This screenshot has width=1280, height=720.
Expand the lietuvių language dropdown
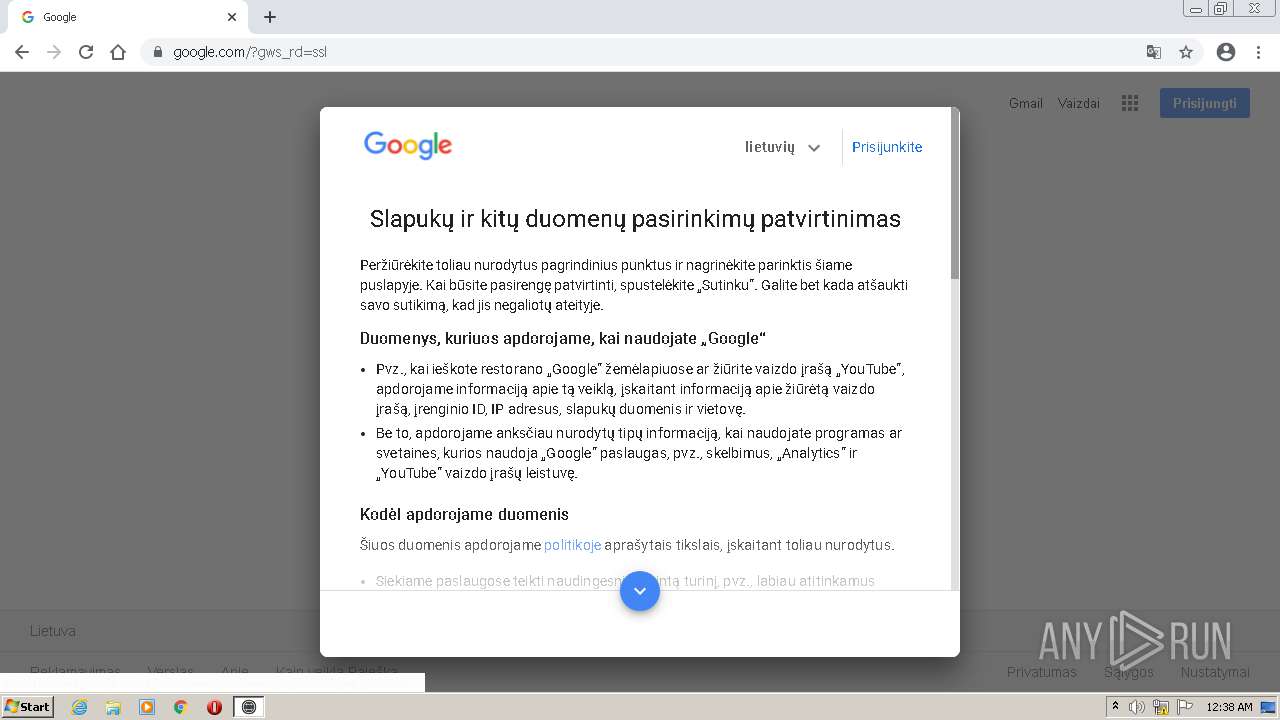(x=782, y=147)
